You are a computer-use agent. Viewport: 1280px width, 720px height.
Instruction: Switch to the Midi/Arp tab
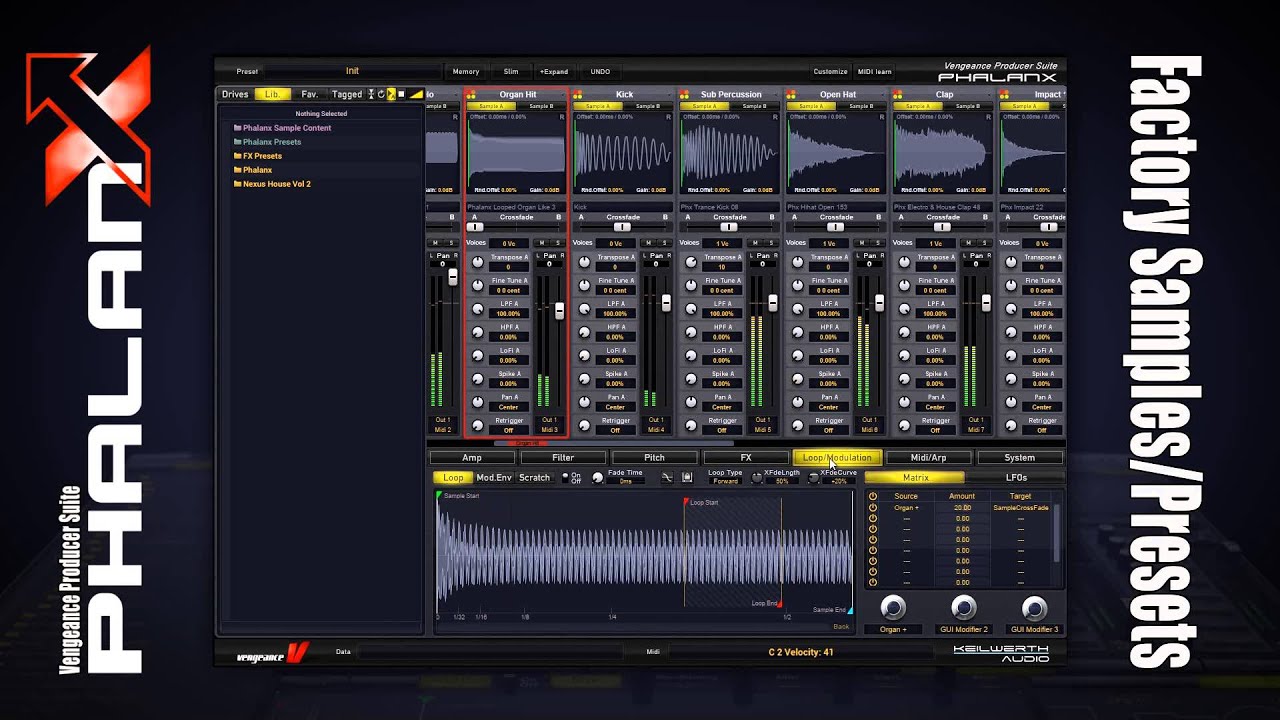pyautogui.click(x=928, y=457)
